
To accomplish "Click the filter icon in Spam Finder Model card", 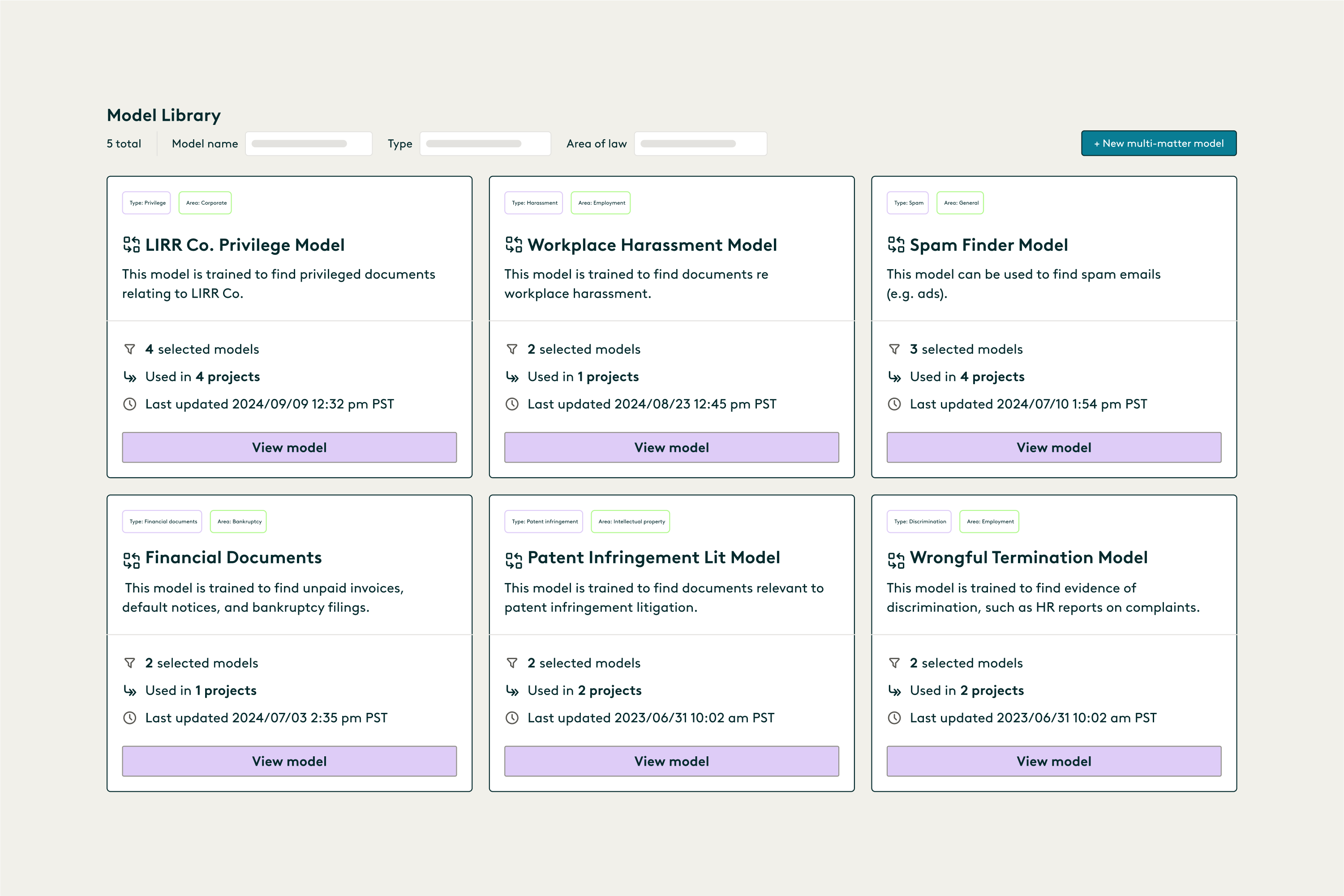I will [894, 349].
